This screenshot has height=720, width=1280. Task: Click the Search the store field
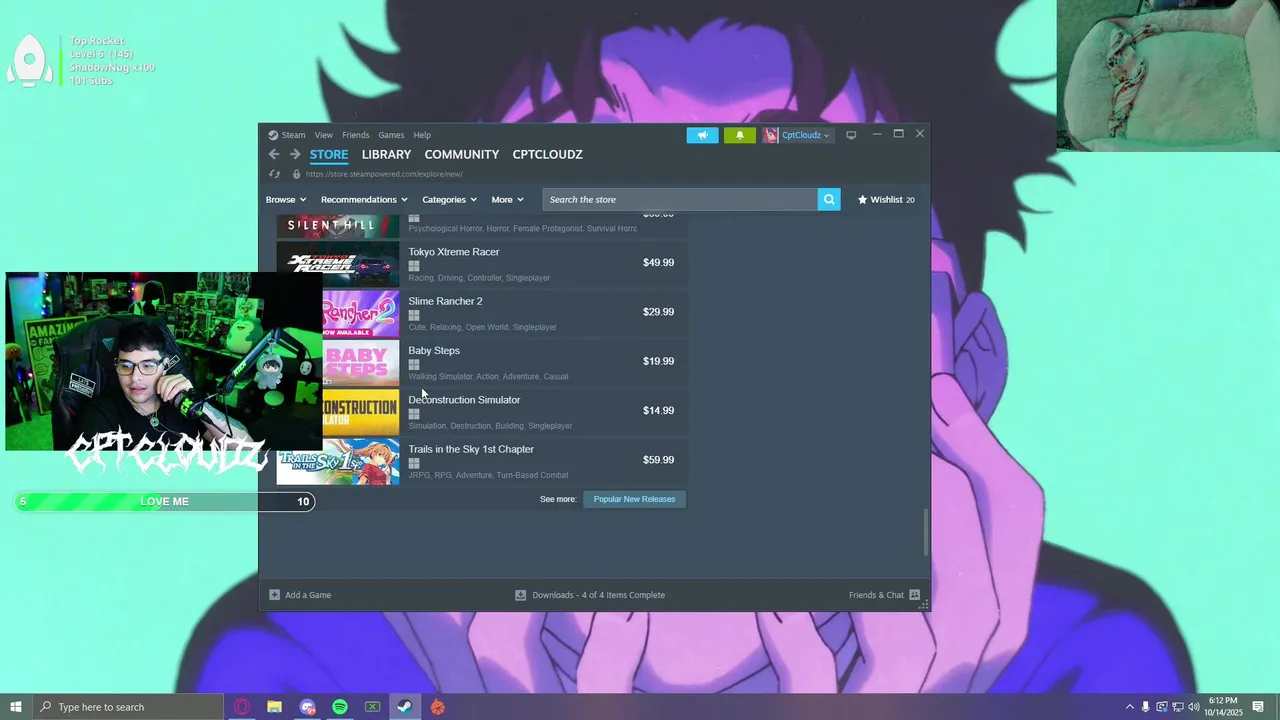tap(680, 199)
